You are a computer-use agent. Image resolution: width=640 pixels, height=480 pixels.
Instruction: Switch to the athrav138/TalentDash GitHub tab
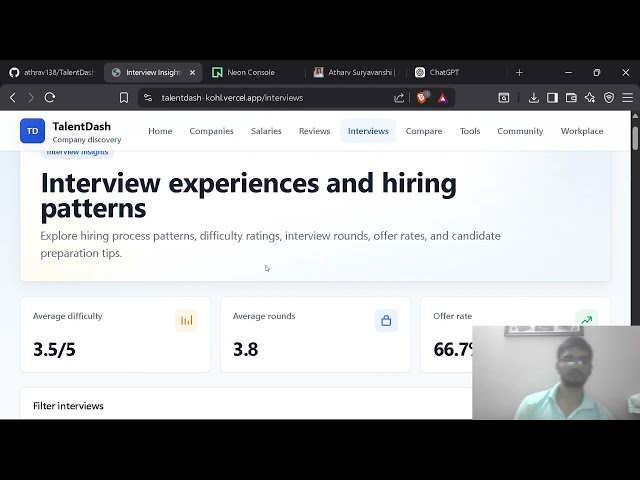click(x=52, y=73)
